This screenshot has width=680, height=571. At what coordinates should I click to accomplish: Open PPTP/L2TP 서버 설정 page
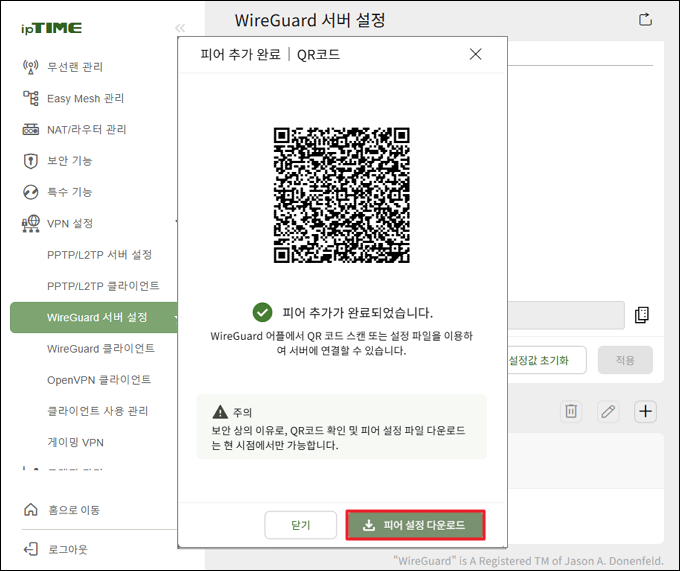click(99, 254)
